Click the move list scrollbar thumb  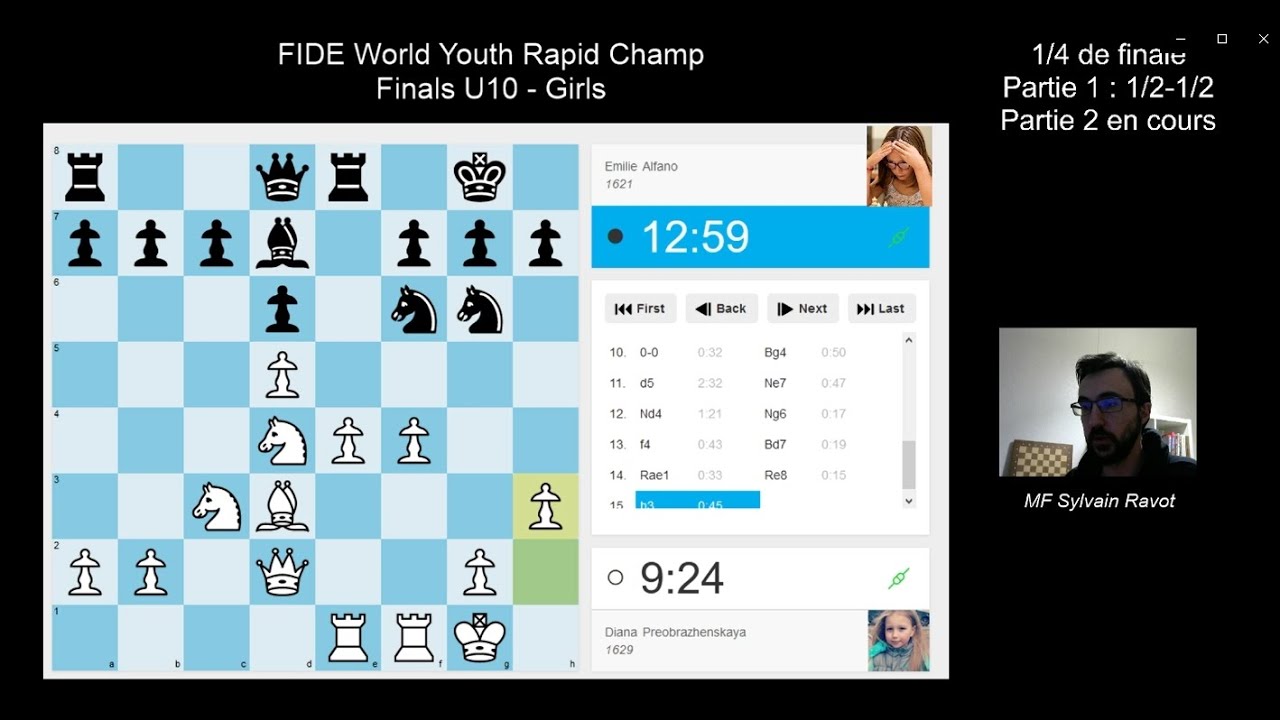click(x=908, y=465)
